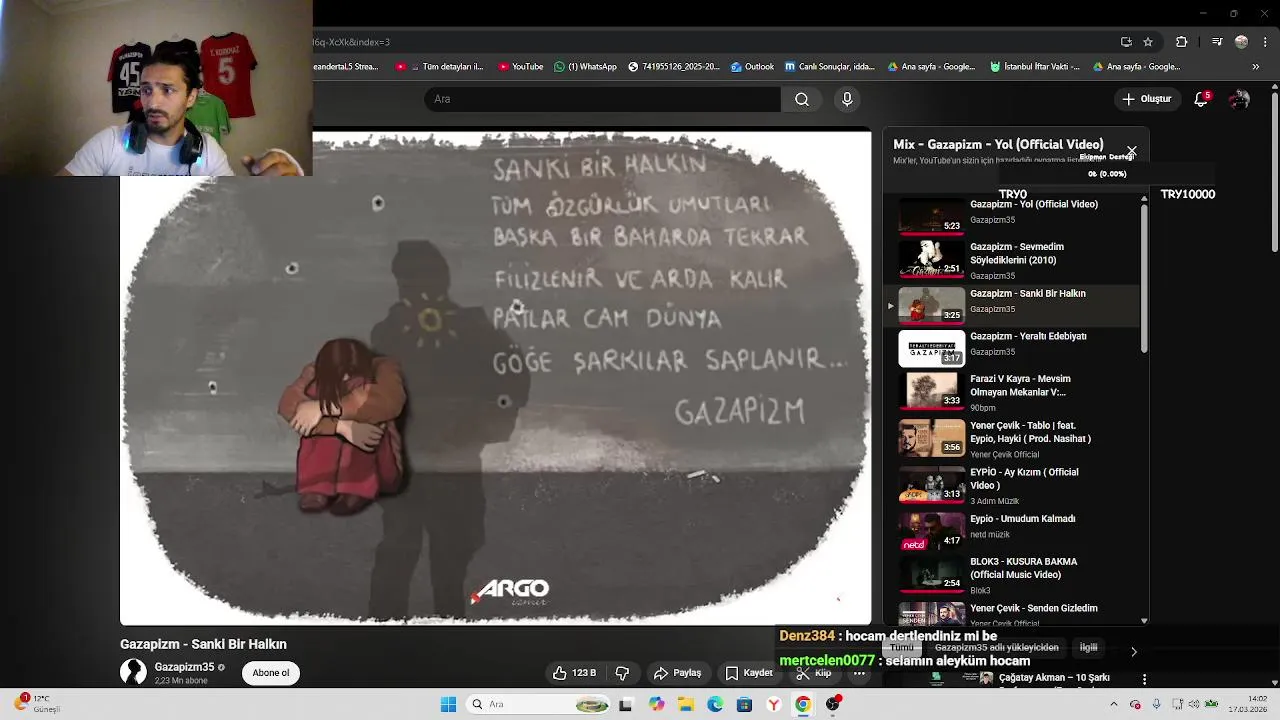Select Farazi V Kayra - Mevsim playlist item
This screenshot has width=1280, height=720.
[1013, 392]
